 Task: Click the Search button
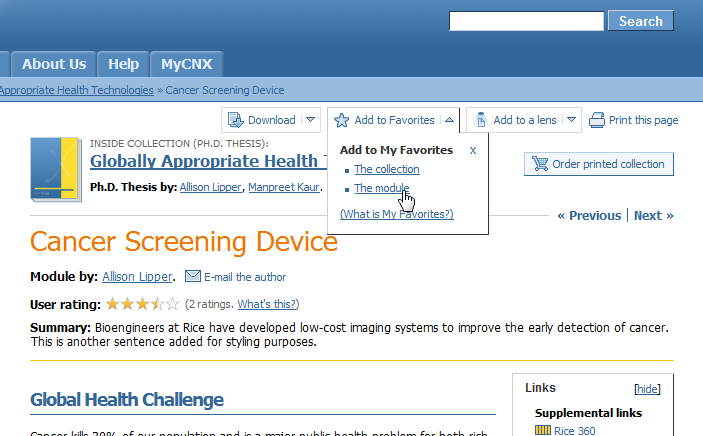(x=641, y=21)
